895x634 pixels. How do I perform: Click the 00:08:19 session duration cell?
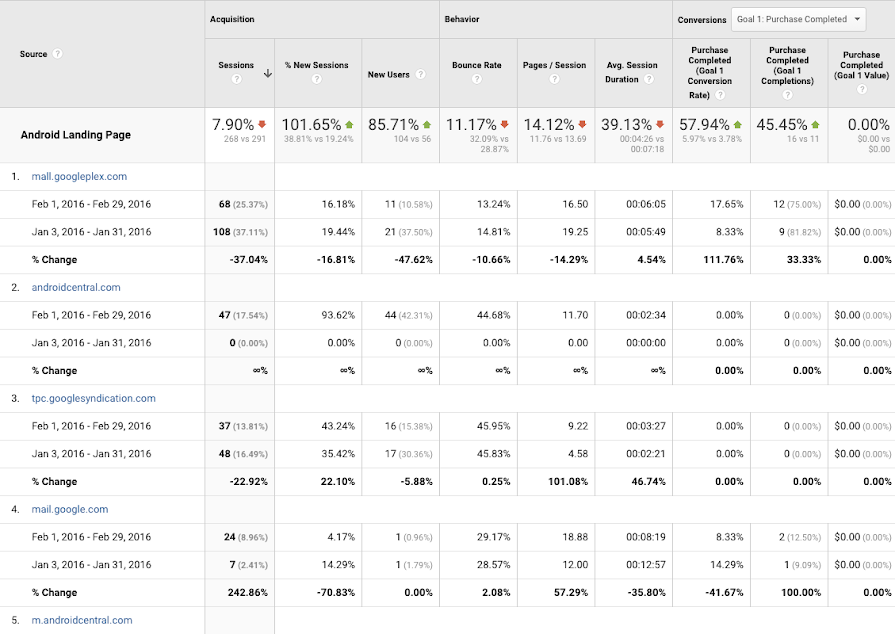click(646, 537)
